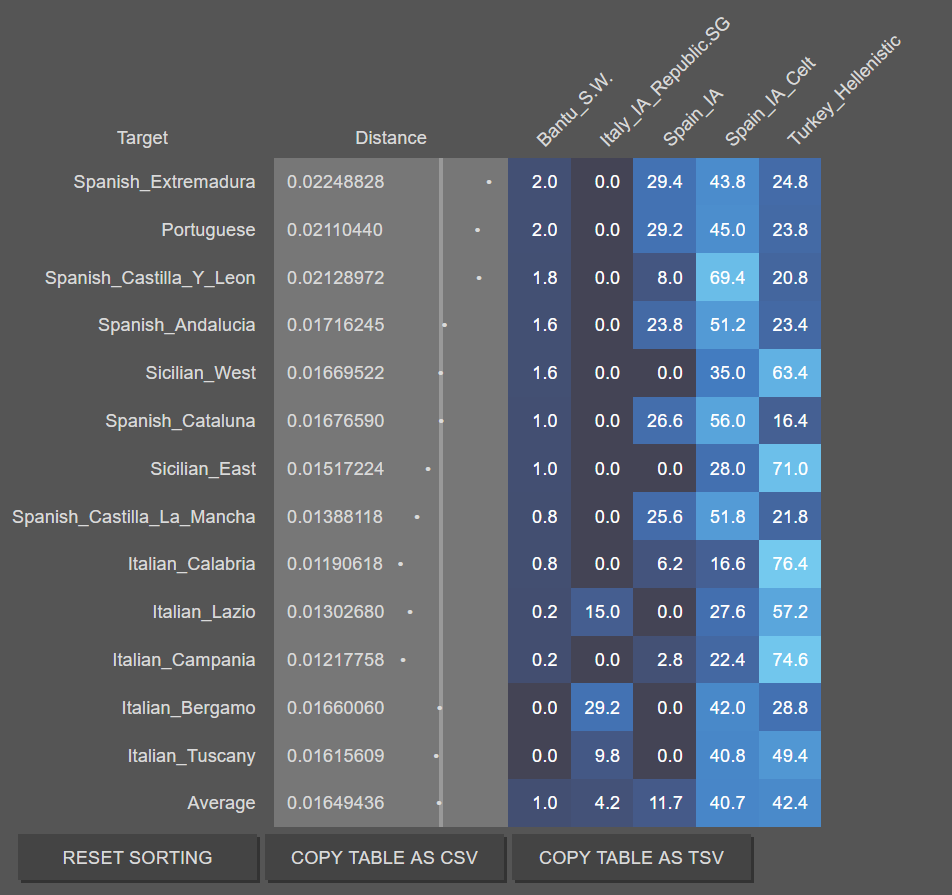Image resolution: width=952 pixels, height=895 pixels.
Task: Select the Italian_Bergamo row label
Action: click(188, 707)
